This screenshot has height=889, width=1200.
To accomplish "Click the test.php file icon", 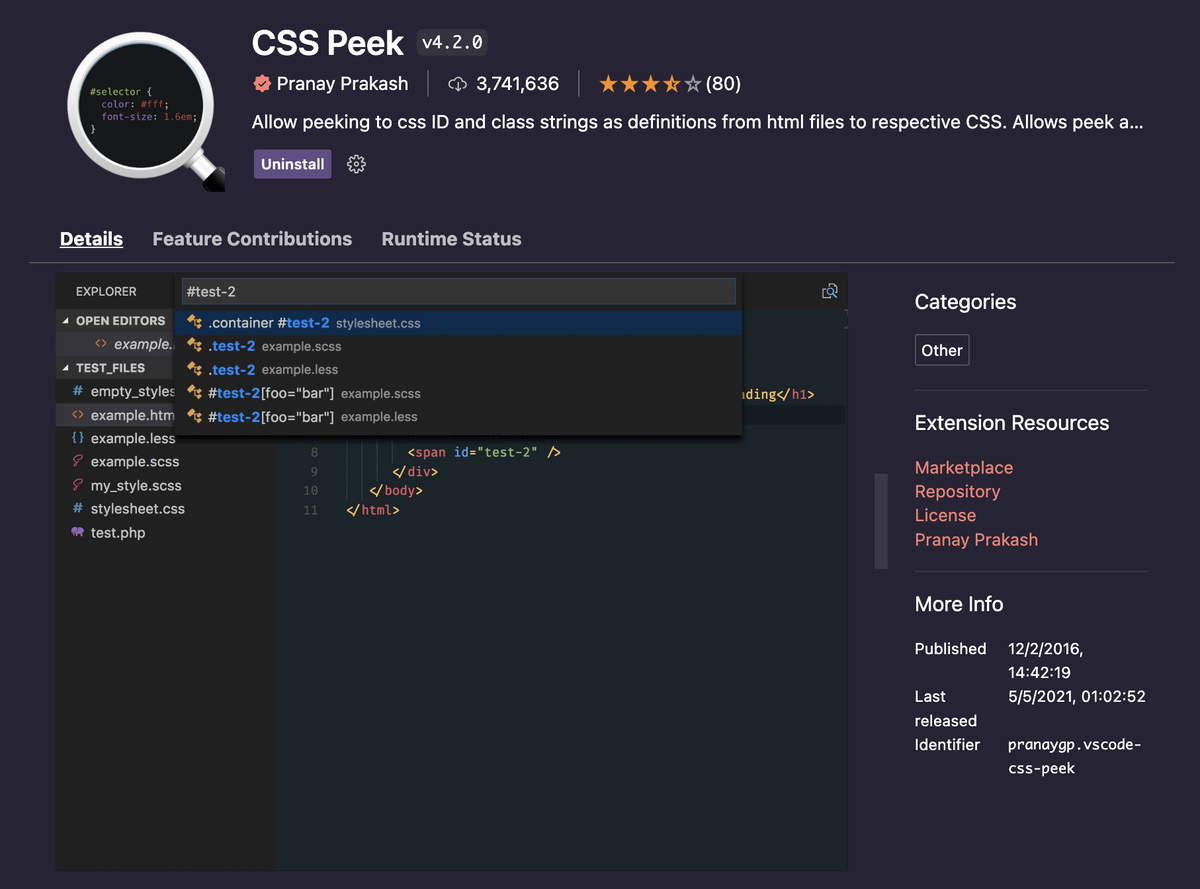I will [x=77, y=533].
